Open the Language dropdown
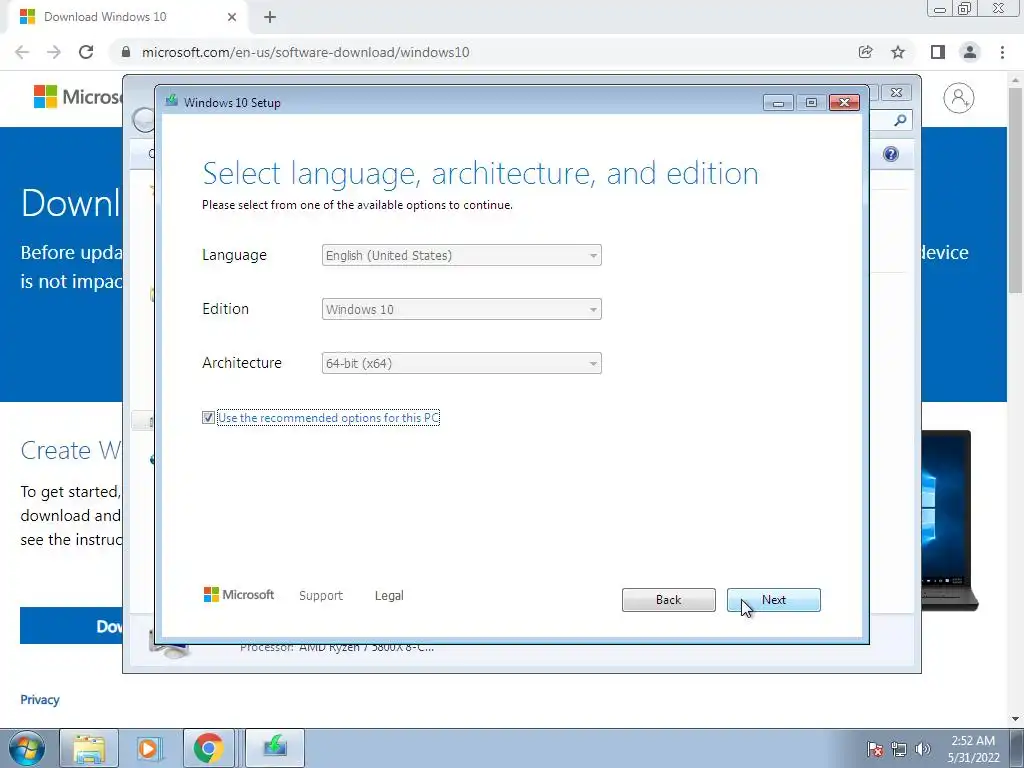The image size is (1024, 768). click(x=461, y=255)
